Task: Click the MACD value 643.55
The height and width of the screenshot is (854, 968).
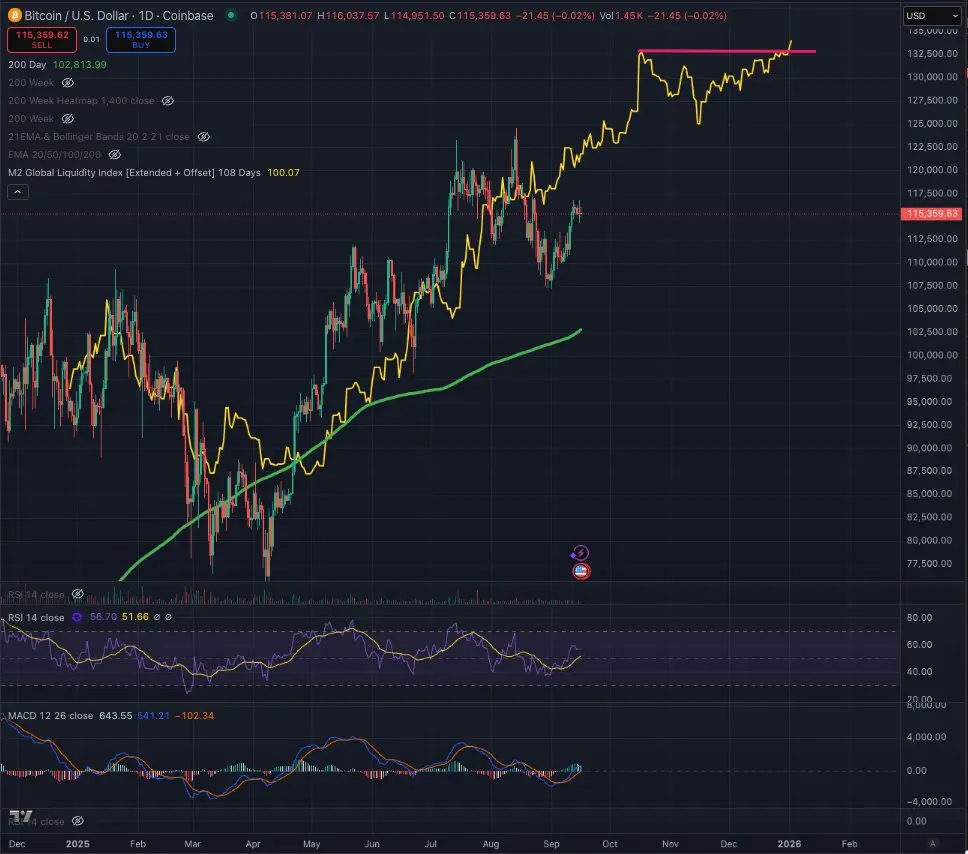Action: [115, 716]
